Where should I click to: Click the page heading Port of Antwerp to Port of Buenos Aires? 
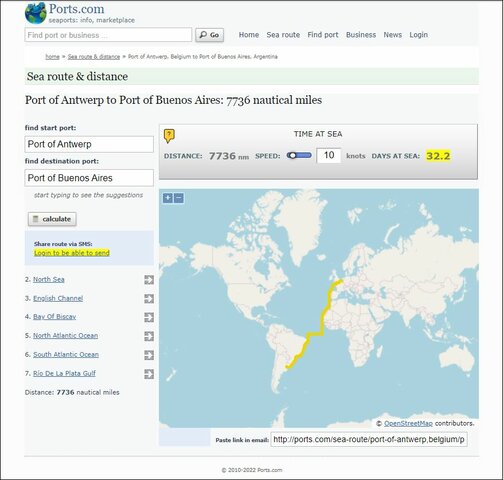point(174,100)
